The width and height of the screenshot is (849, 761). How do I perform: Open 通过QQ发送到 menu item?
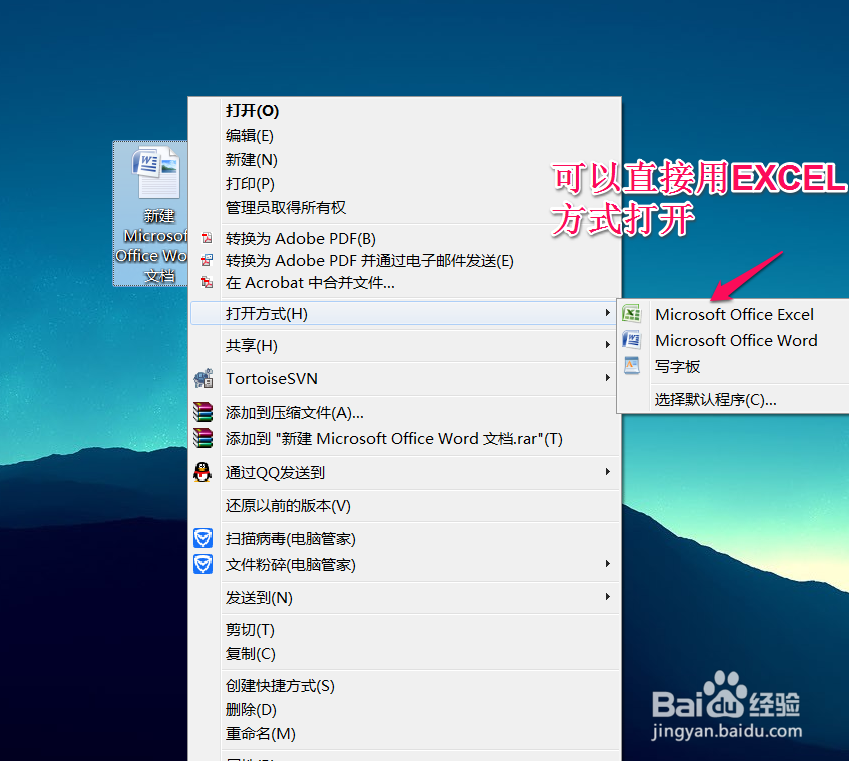click(x=404, y=473)
